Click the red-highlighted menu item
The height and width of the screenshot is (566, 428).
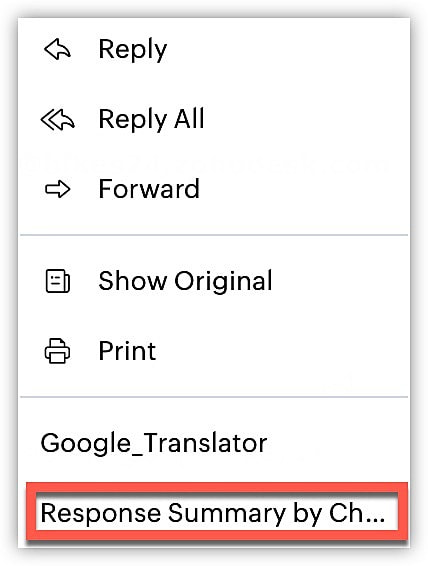[217, 513]
